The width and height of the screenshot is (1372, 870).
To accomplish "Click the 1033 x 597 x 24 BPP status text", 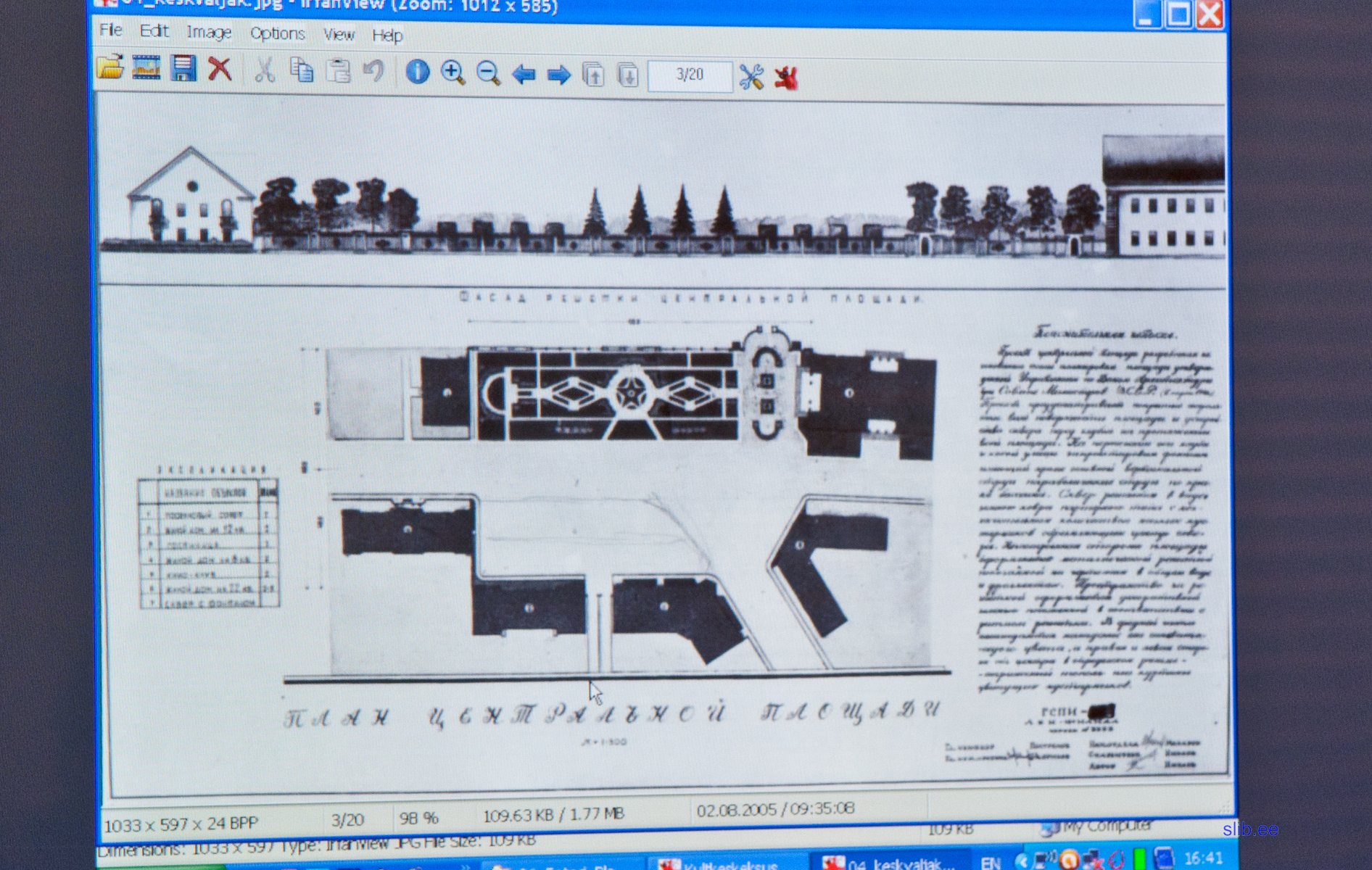I will click(181, 824).
